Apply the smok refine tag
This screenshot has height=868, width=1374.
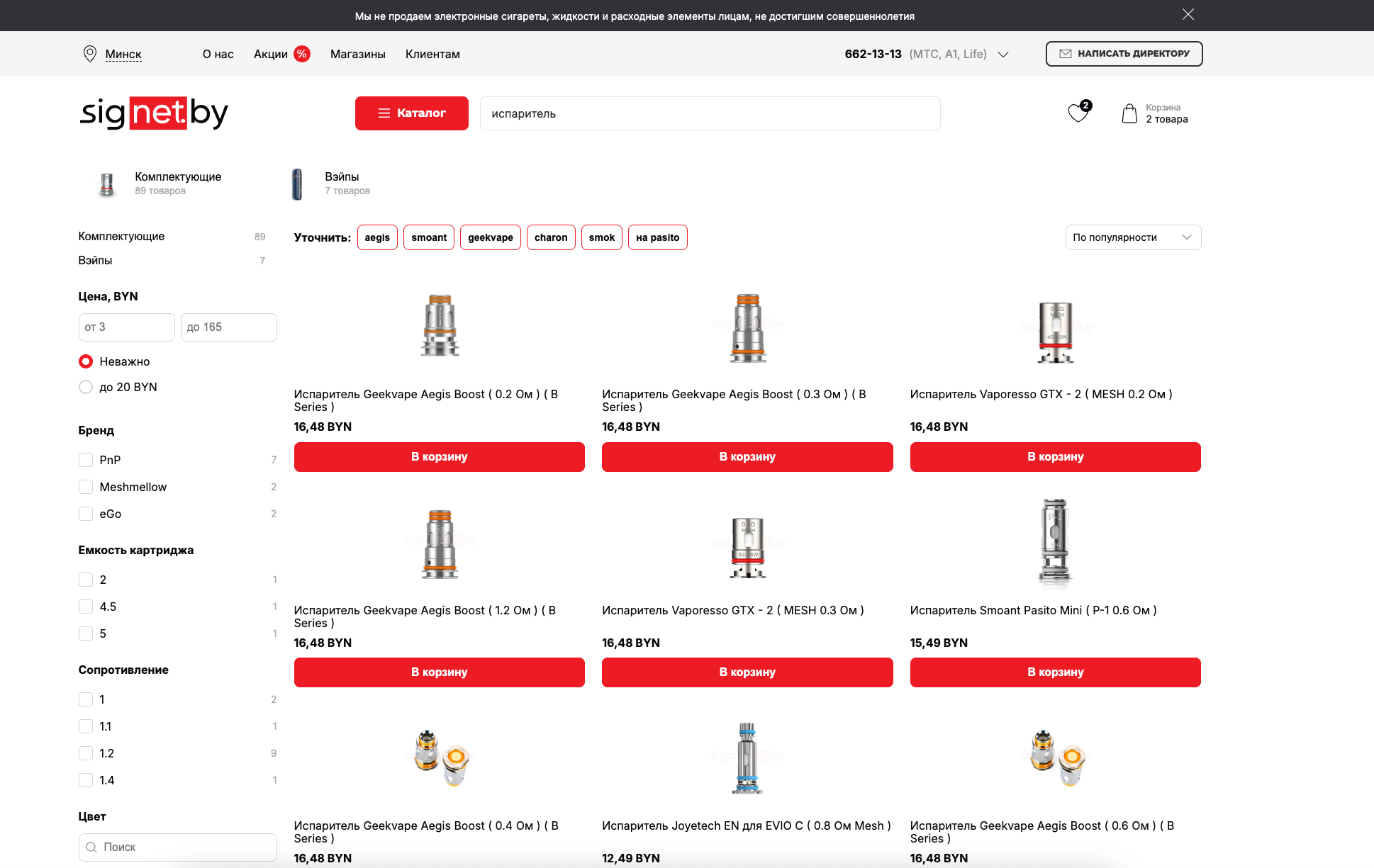click(602, 237)
